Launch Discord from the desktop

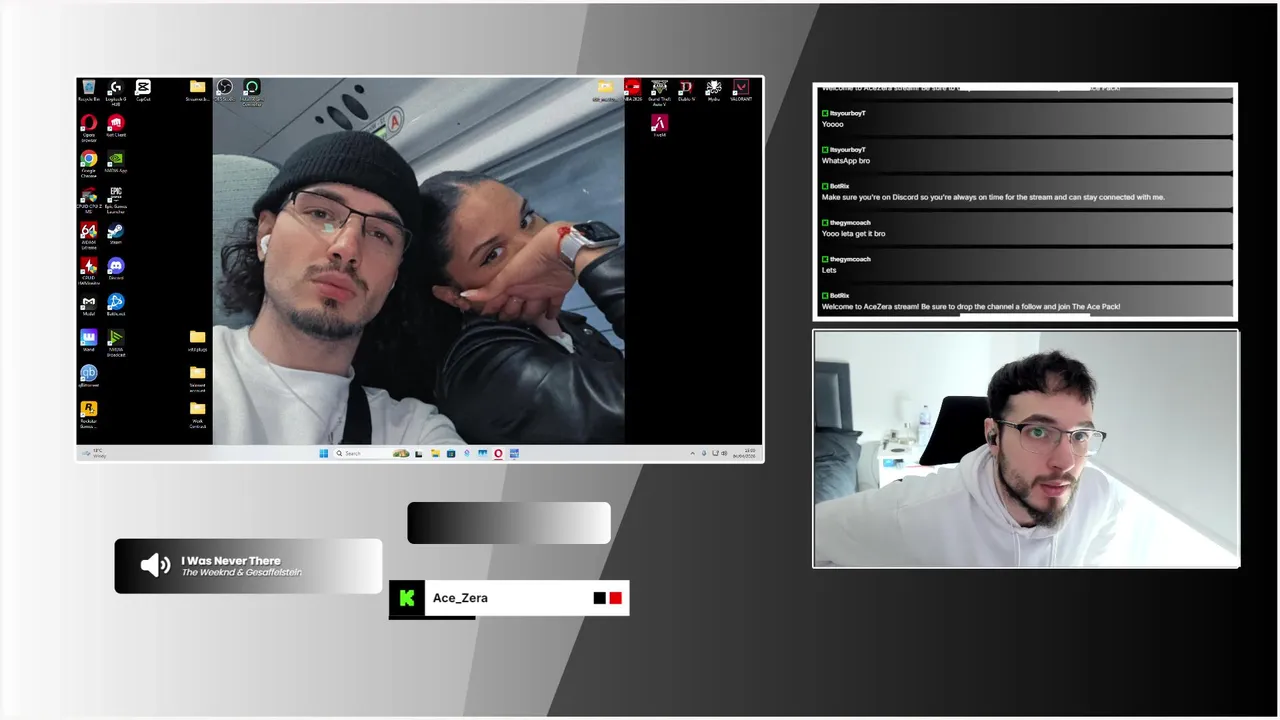[x=116, y=270]
